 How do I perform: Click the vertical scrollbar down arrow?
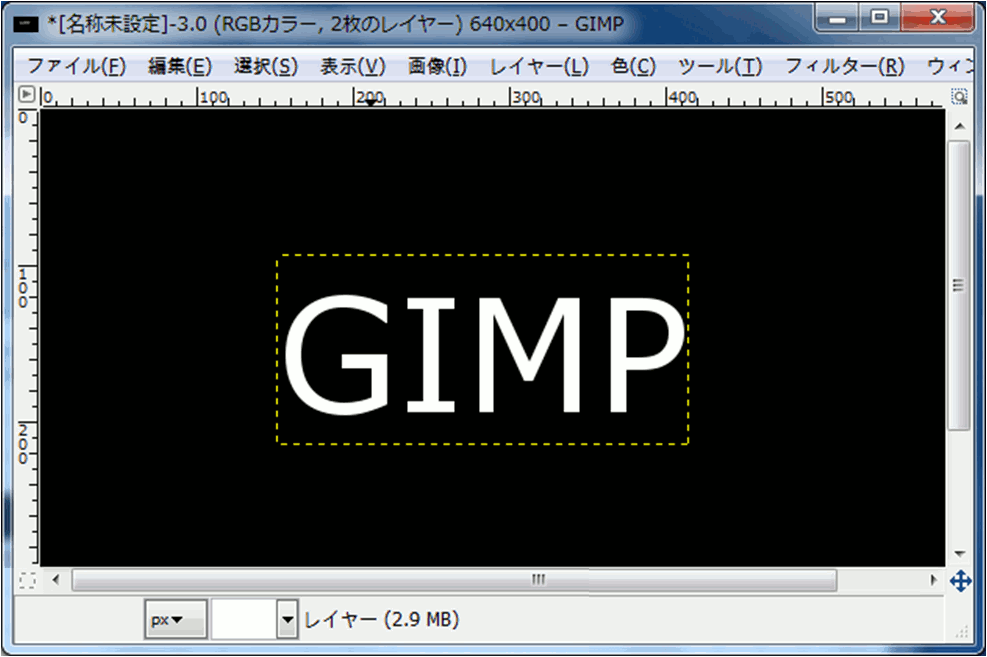(x=959, y=553)
